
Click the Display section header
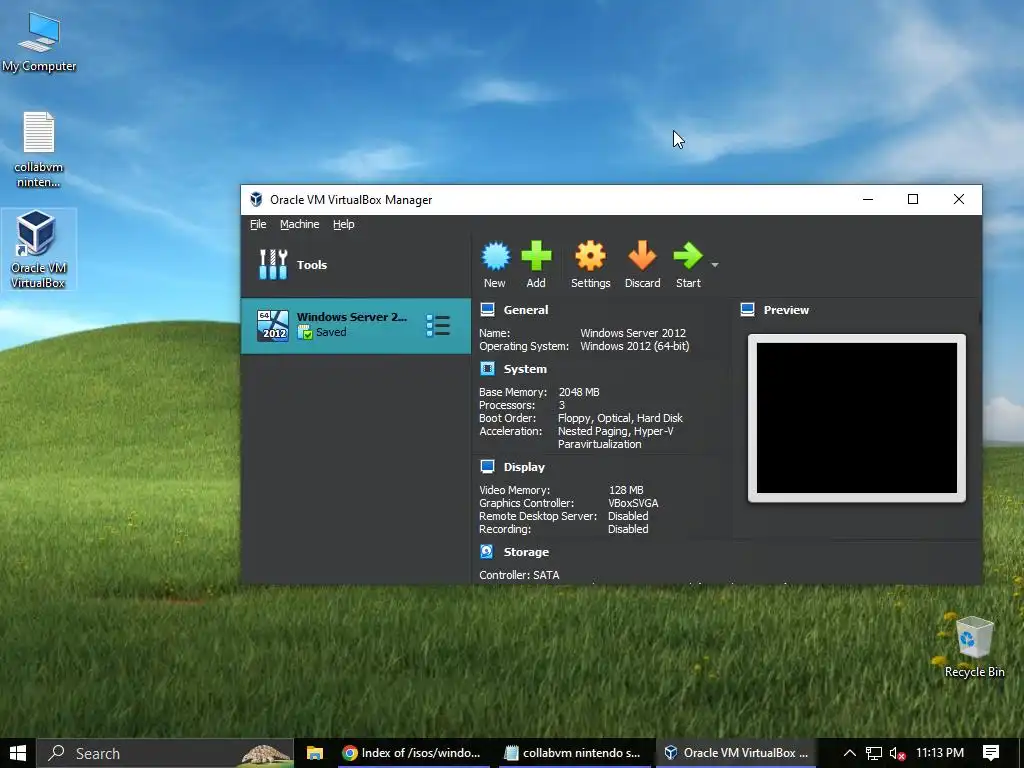(524, 467)
